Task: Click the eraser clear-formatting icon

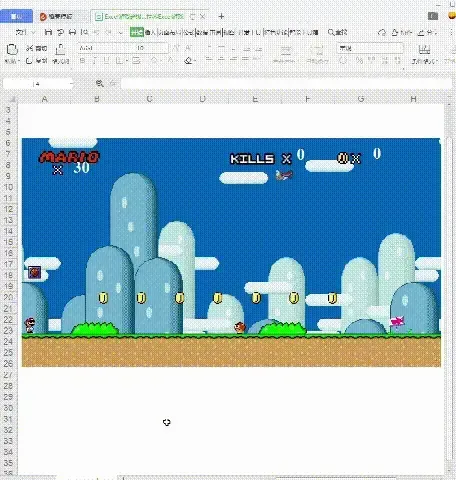Action: pyautogui.click(x=189, y=61)
